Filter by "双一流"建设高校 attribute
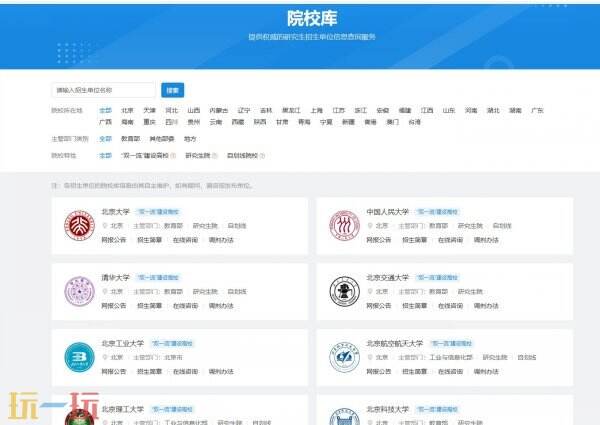 (145, 156)
